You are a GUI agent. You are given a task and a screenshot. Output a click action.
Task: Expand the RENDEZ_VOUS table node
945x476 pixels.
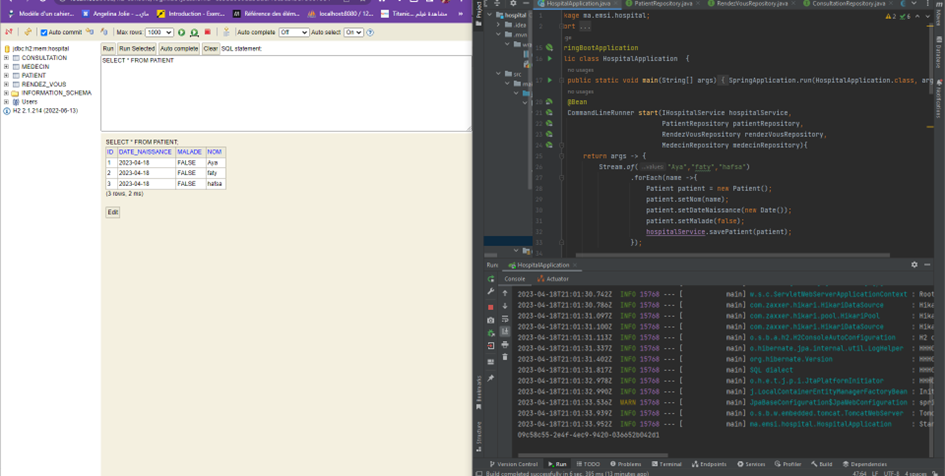[x=6, y=84]
